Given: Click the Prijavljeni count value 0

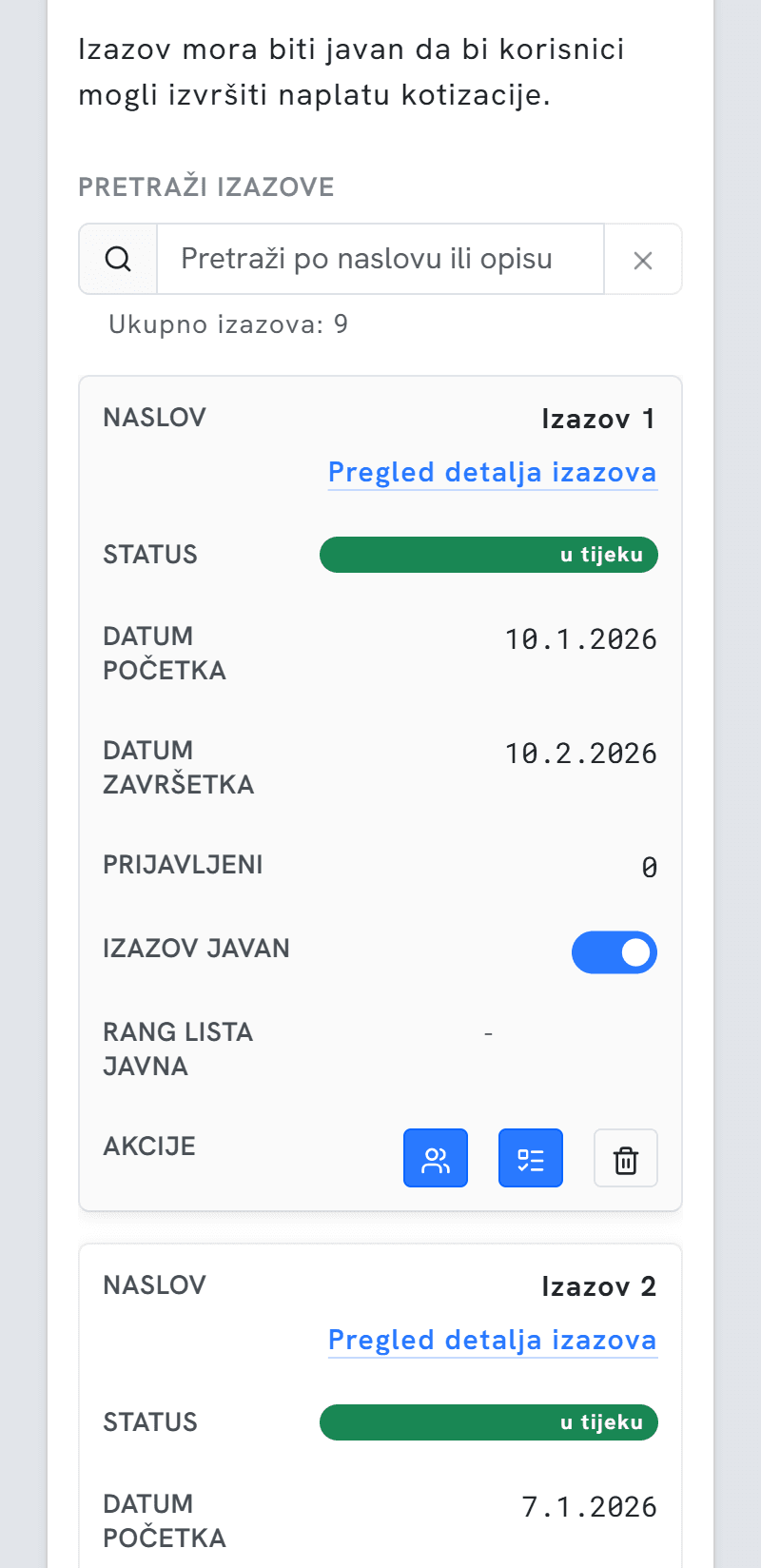Looking at the screenshot, I should pyautogui.click(x=650, y=867).
